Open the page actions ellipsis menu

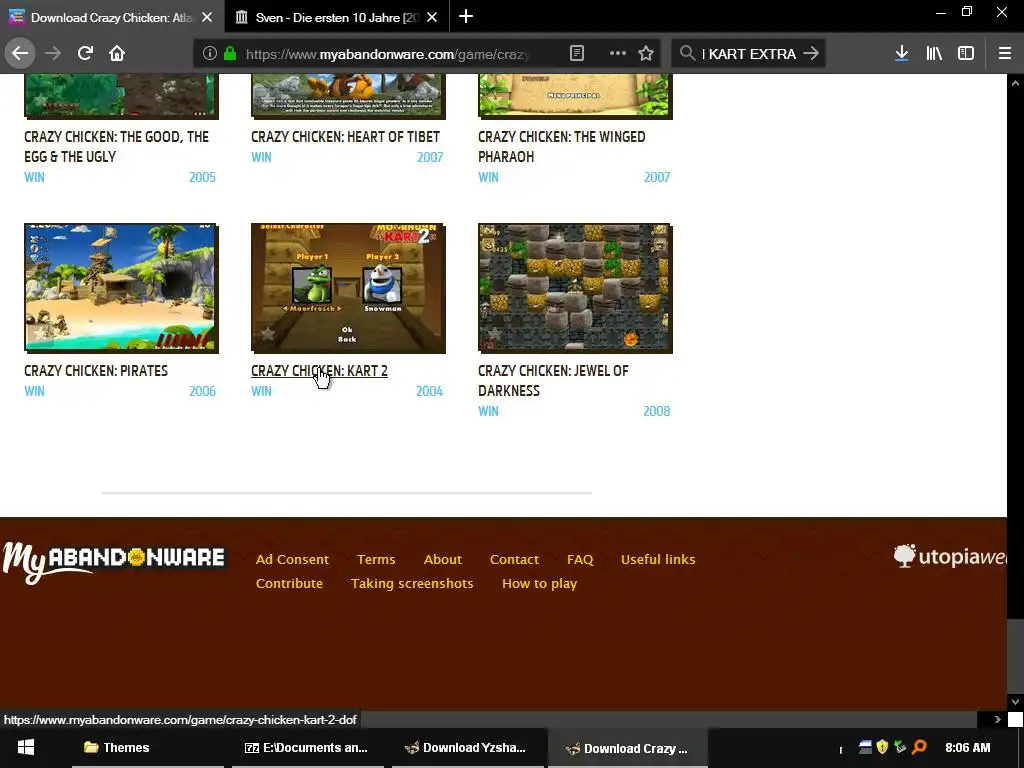click(x=617, y=54)
